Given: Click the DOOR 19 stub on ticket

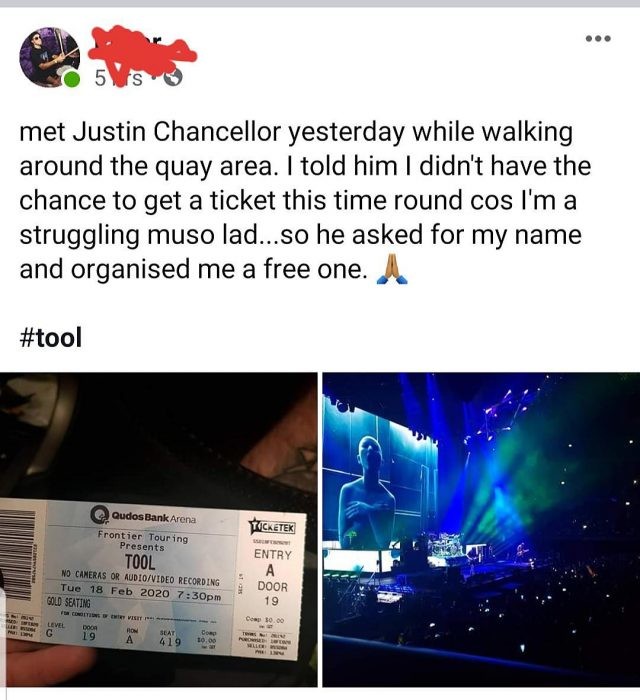Looking at the screenshot, I should pyautogui.click(x=271, y=593).
